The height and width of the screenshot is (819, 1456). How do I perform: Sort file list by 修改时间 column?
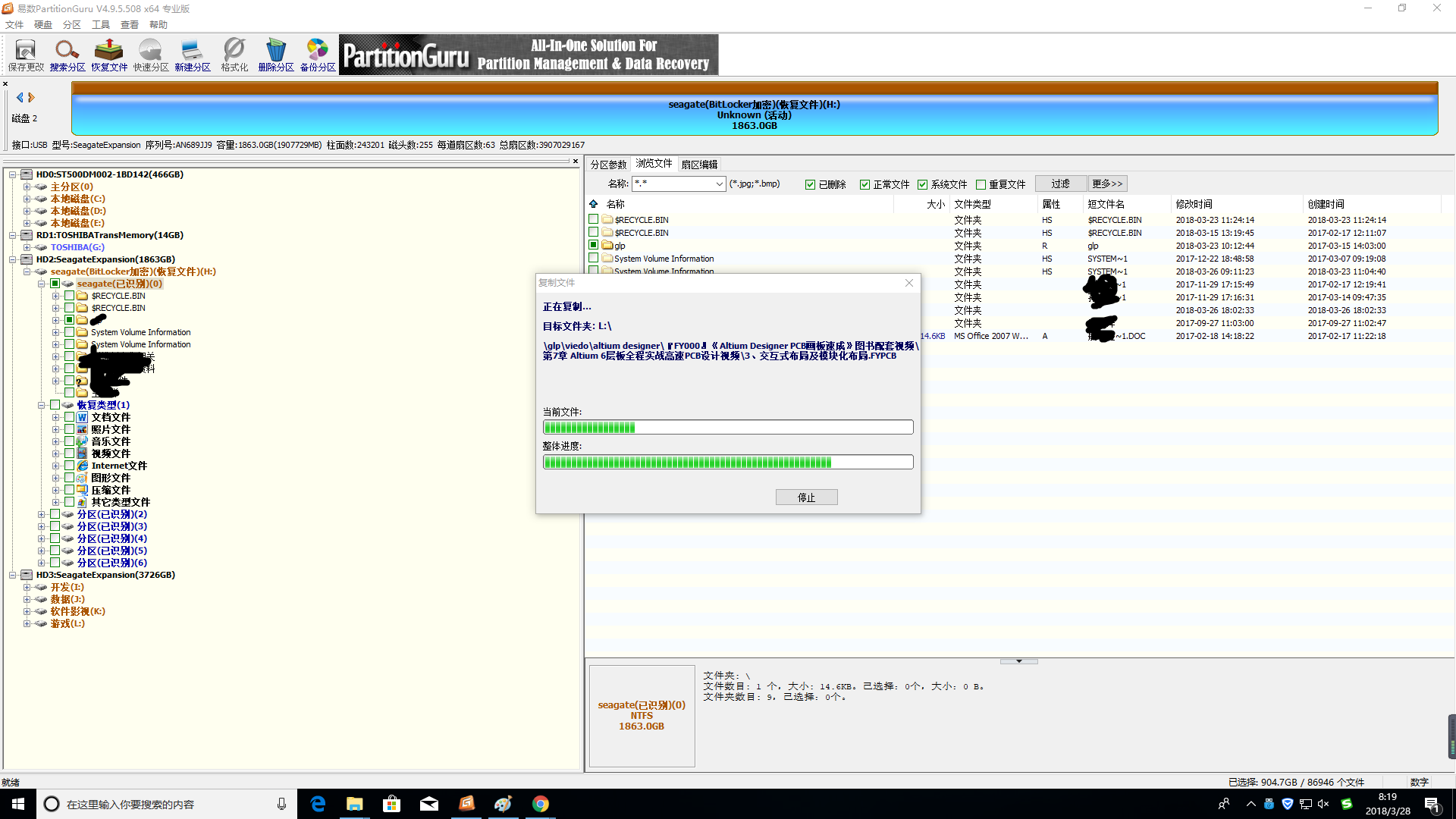1236,204
